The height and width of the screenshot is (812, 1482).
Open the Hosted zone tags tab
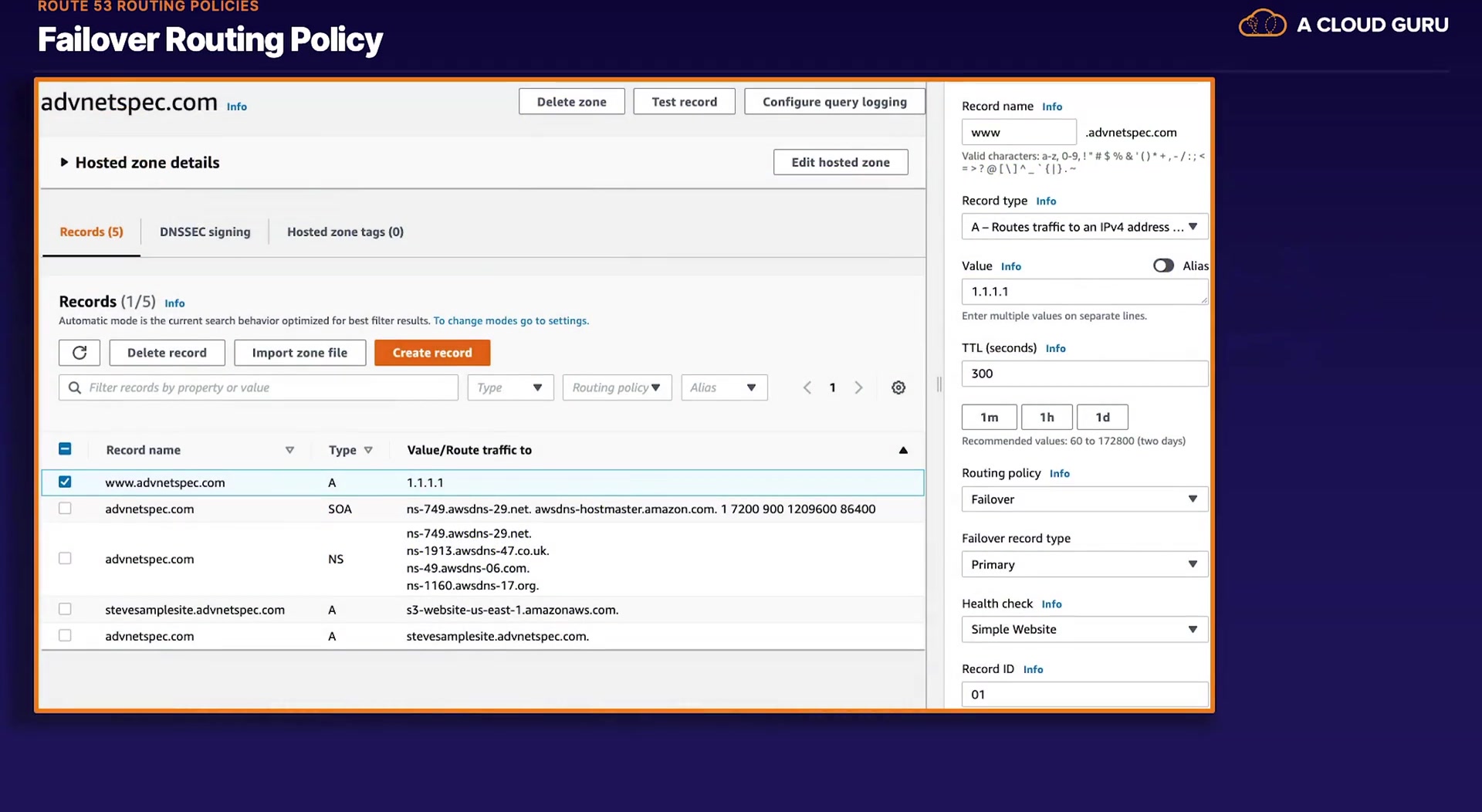click(x=345, y=232)
